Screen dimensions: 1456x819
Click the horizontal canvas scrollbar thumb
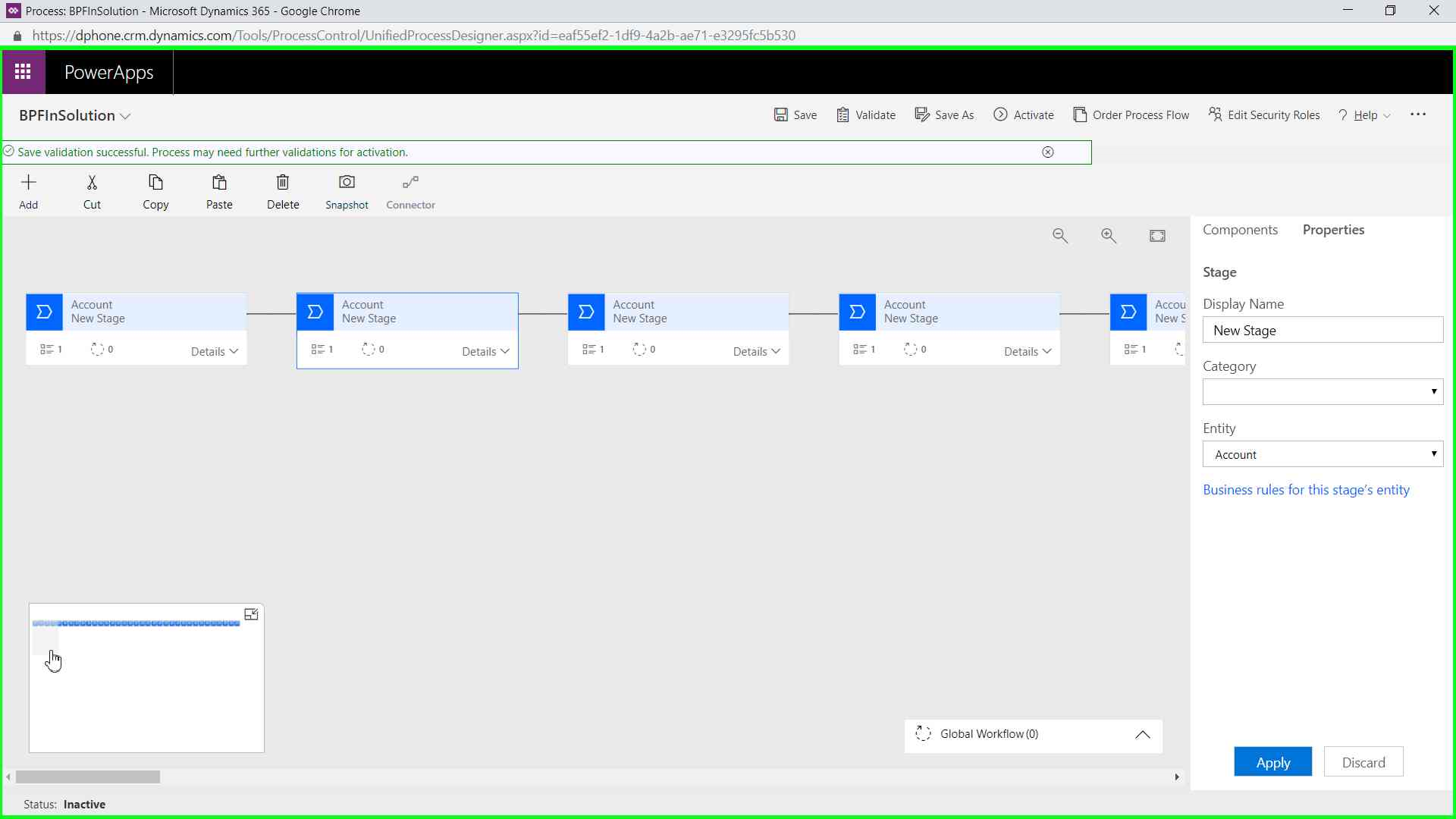[88, 777]
